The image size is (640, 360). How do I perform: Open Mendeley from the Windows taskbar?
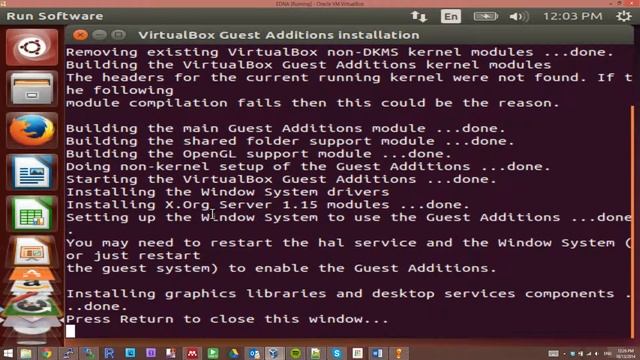click(x=192, y=353)
